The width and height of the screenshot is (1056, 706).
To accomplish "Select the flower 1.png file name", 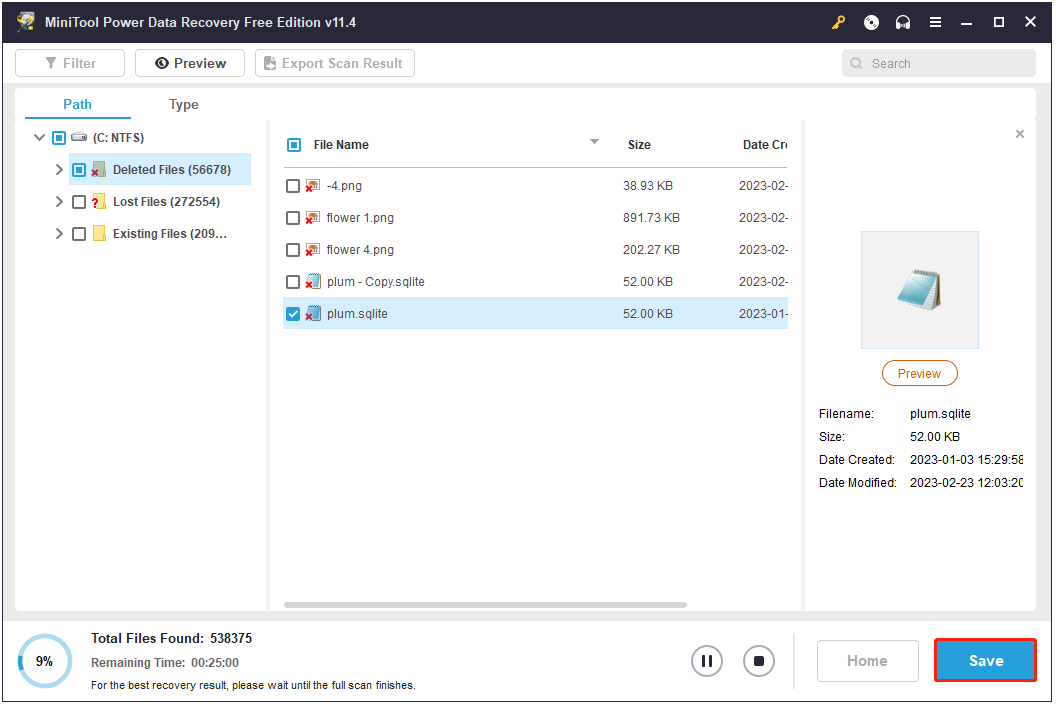I will click(360, 218).
